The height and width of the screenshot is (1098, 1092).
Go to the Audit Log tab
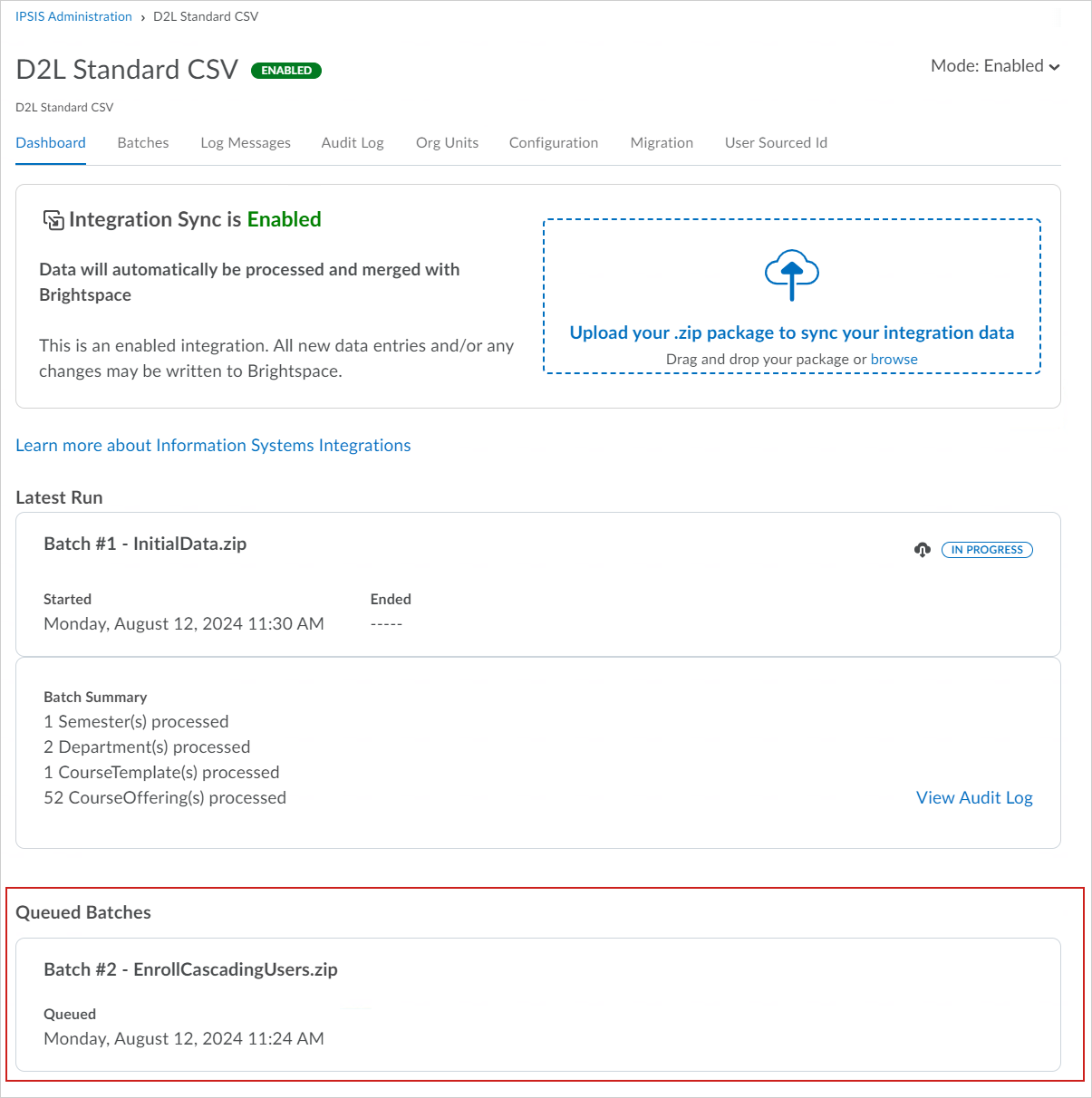353,143
